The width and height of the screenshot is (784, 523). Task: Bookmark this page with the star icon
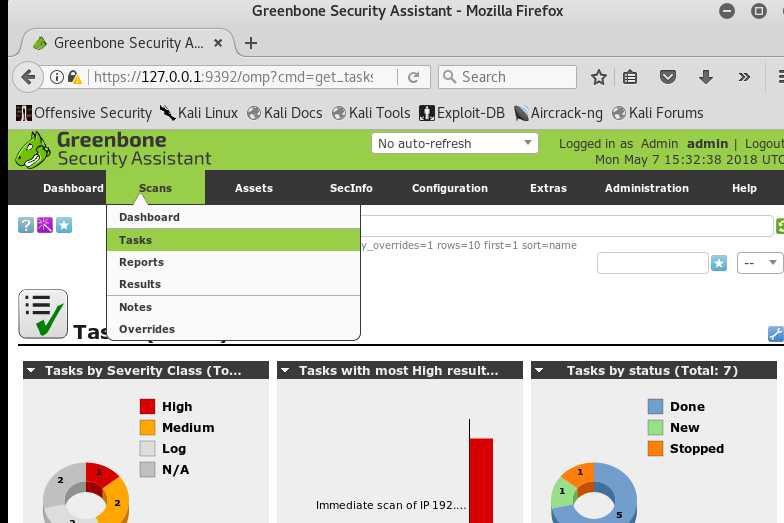[598, 77]
